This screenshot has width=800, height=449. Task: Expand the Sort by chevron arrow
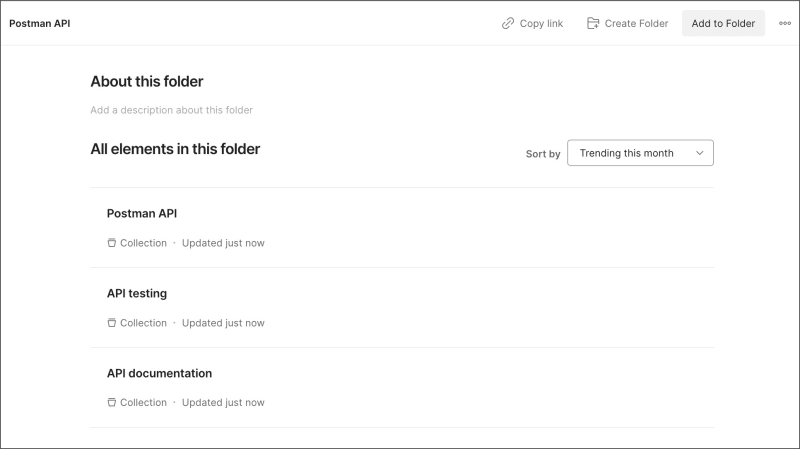click(x=699, y=153)
